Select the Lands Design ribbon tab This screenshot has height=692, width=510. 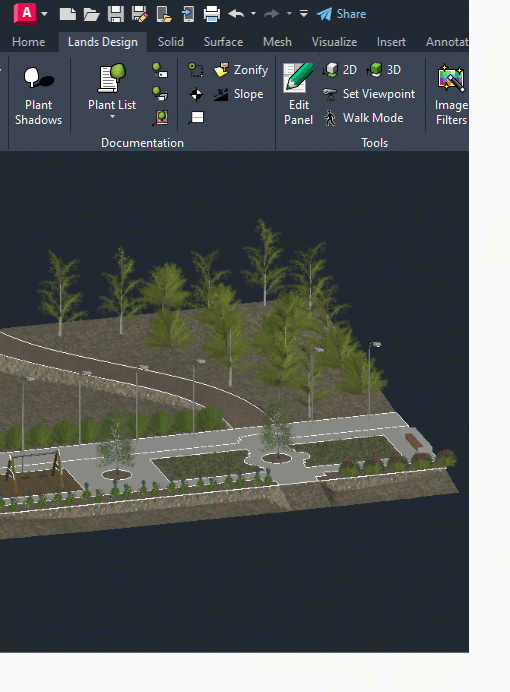coord(103,42)
